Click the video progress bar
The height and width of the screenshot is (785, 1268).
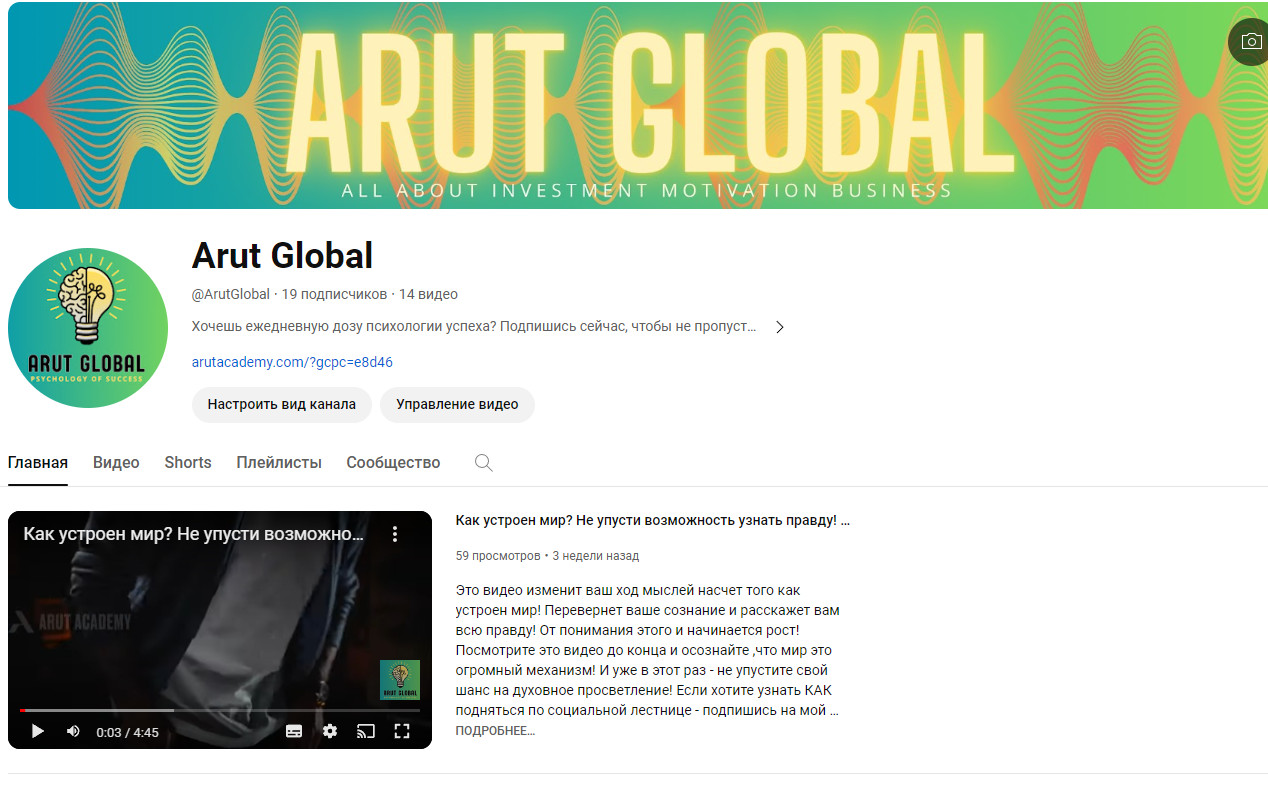[220, 710]
